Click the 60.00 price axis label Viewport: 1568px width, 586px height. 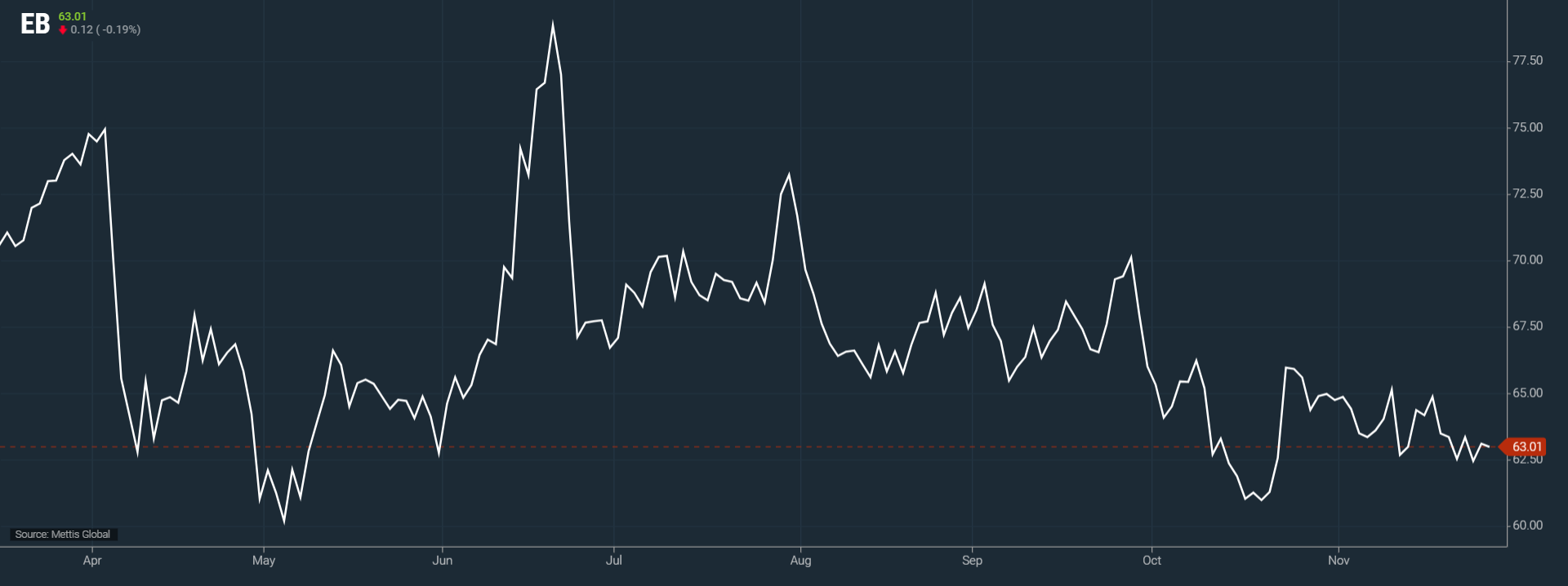(x=1527, y=526)
